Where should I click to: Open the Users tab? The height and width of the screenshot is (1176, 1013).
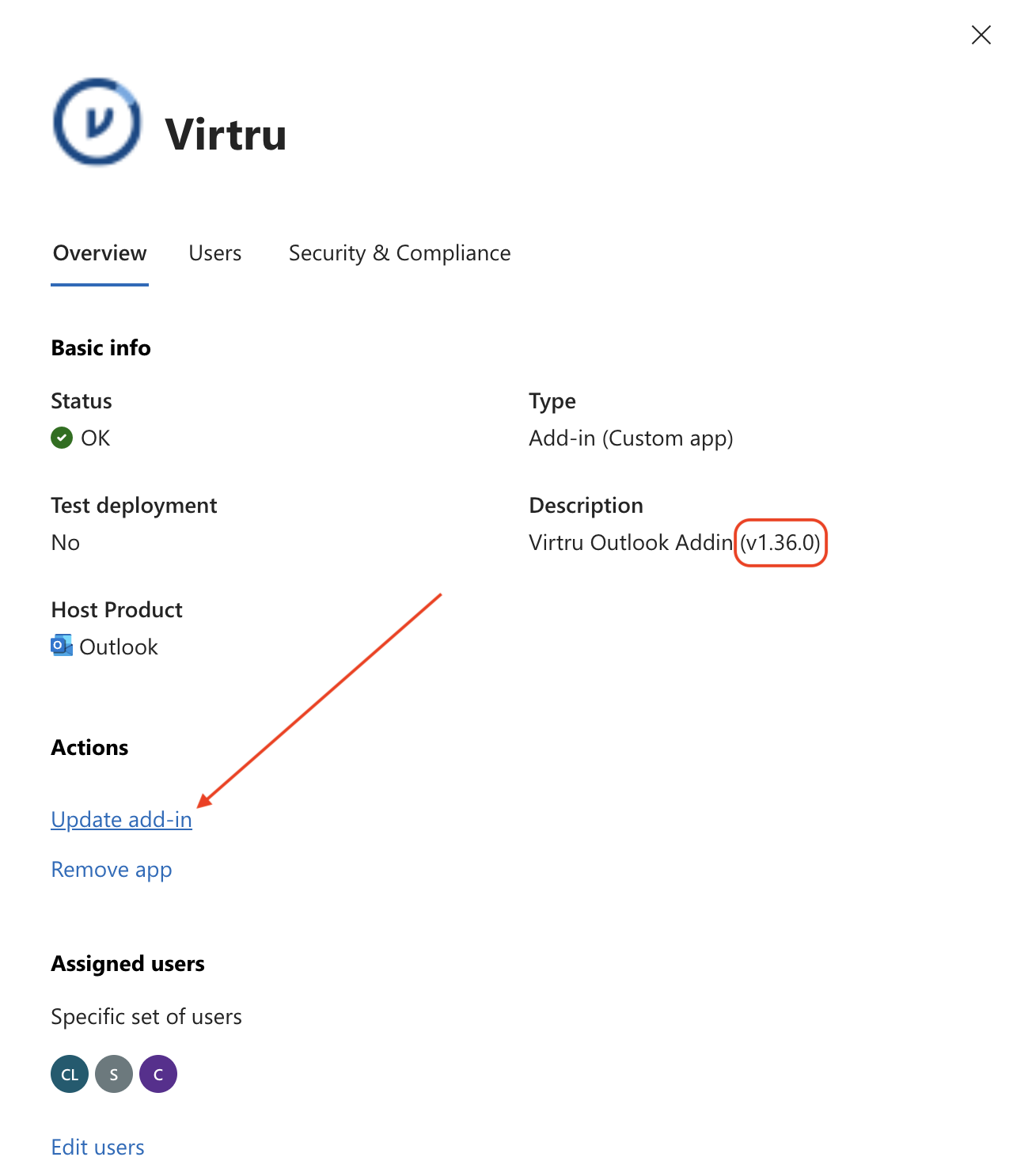click(215, 253)
